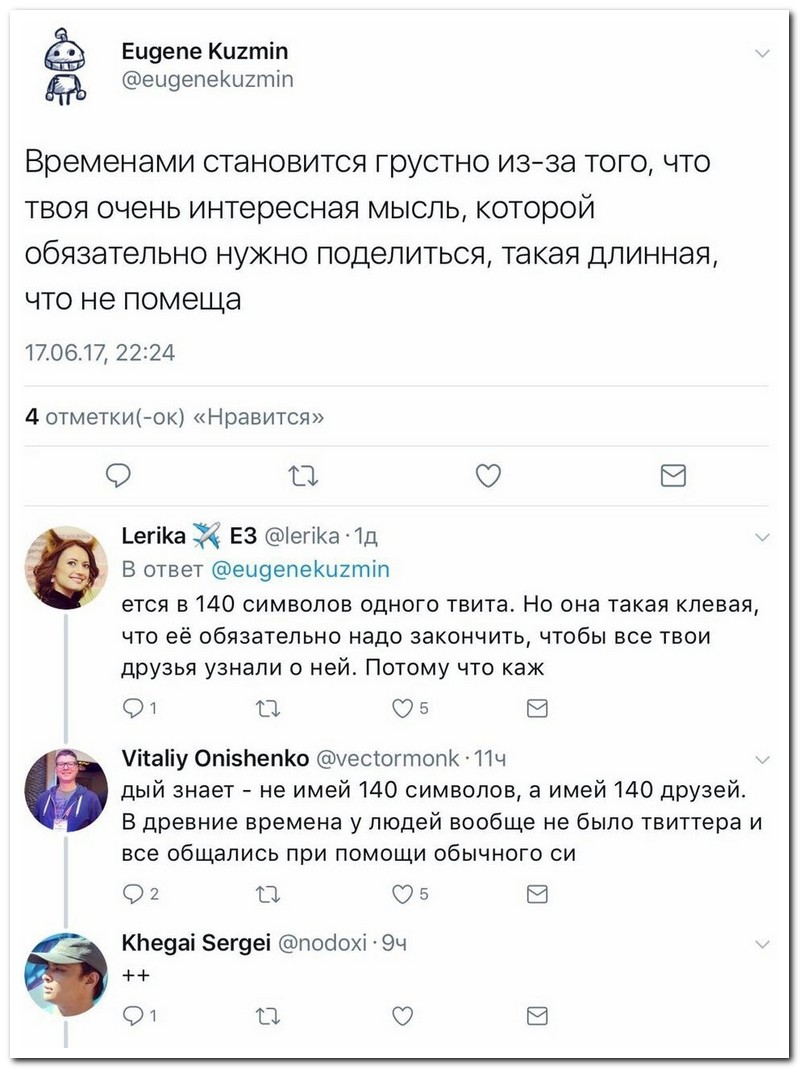Retweet Eugene Kuzmin's main tweet
This screenshot has height=1069, width=800.
coord(303,475)
